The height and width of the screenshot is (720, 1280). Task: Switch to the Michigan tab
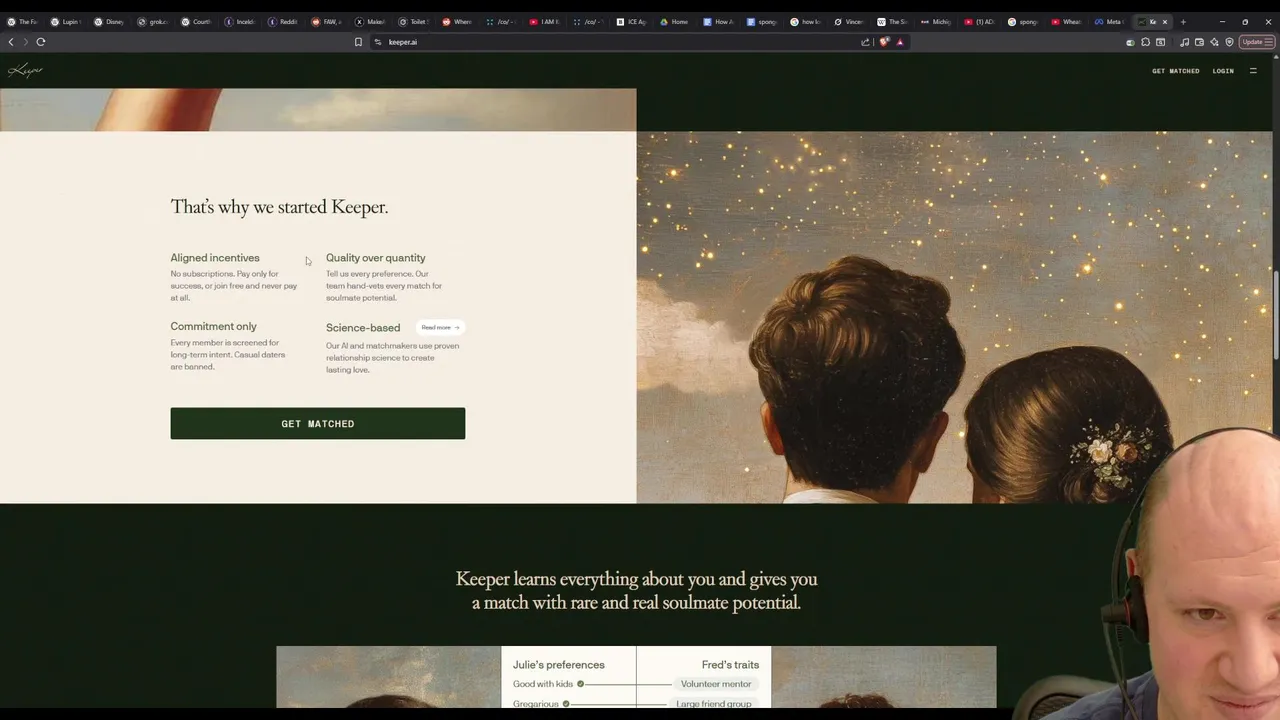pos(936,21)
